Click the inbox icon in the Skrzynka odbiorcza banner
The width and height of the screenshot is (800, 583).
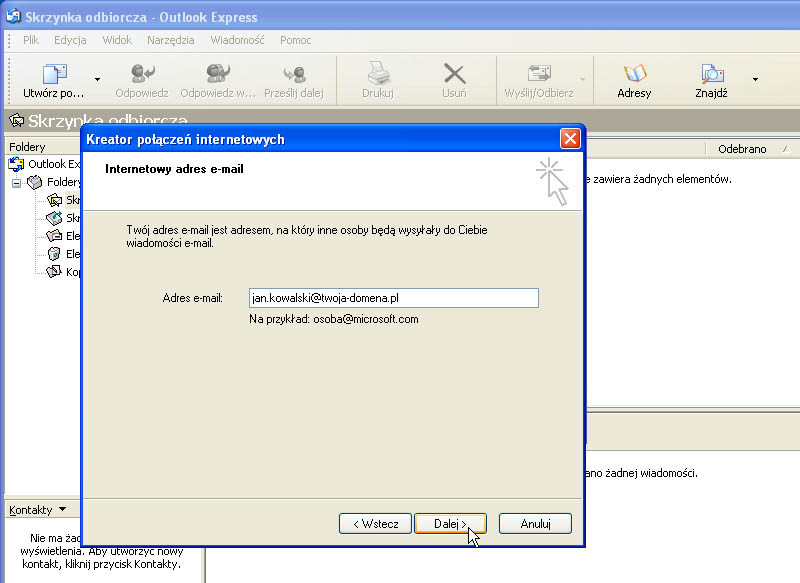[16, 120]
